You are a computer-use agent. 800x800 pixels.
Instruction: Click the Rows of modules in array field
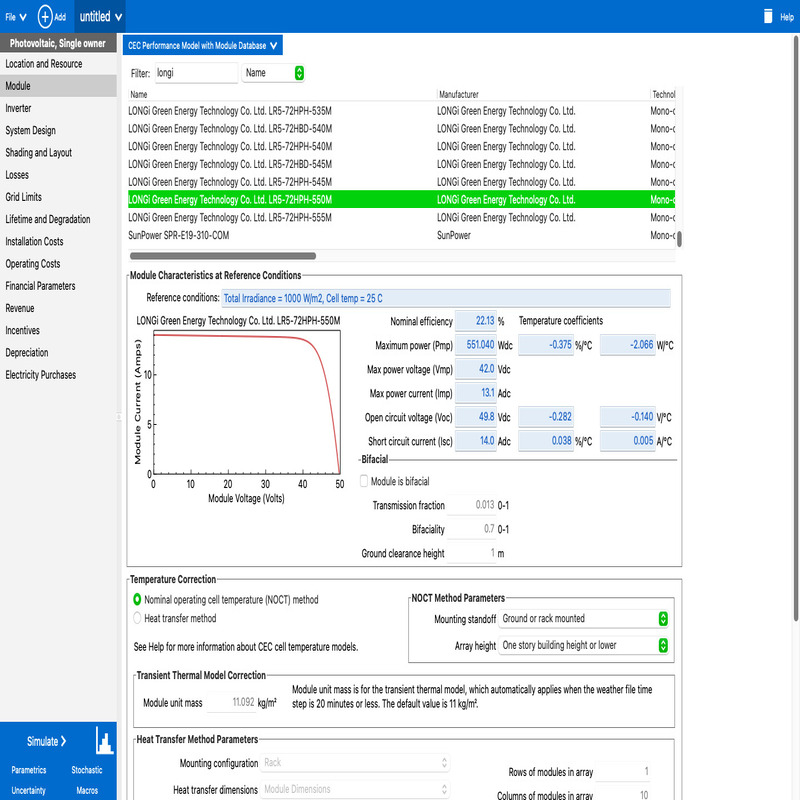623,771
